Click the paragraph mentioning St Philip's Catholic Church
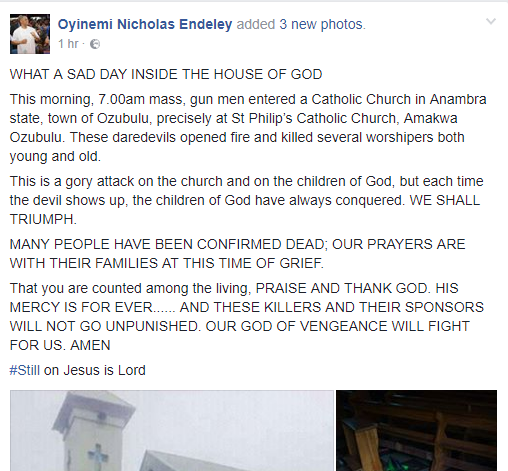Screen dimensions: 508x471 tap(248, 128)
